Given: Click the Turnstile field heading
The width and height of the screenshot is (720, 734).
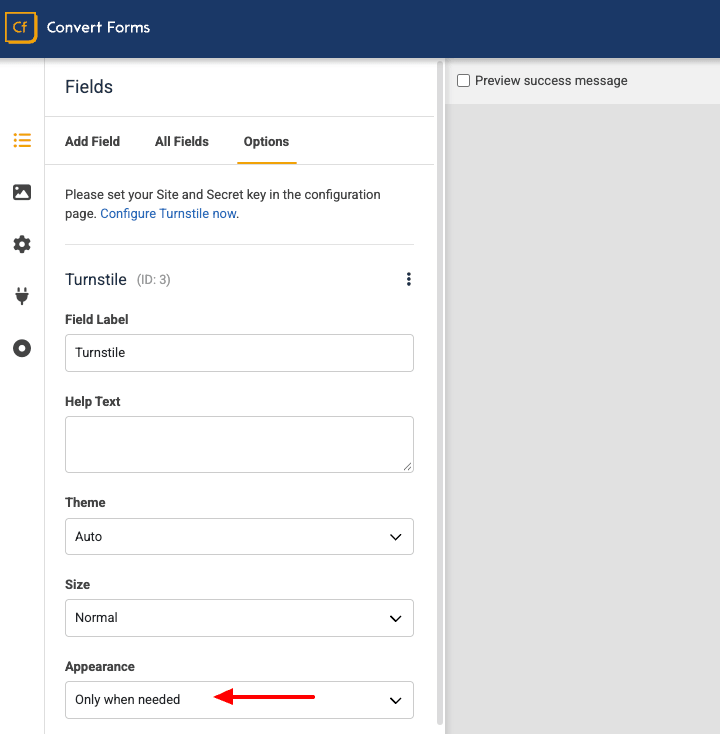Looking at the screenshot, I should click(x=96, y=279).
